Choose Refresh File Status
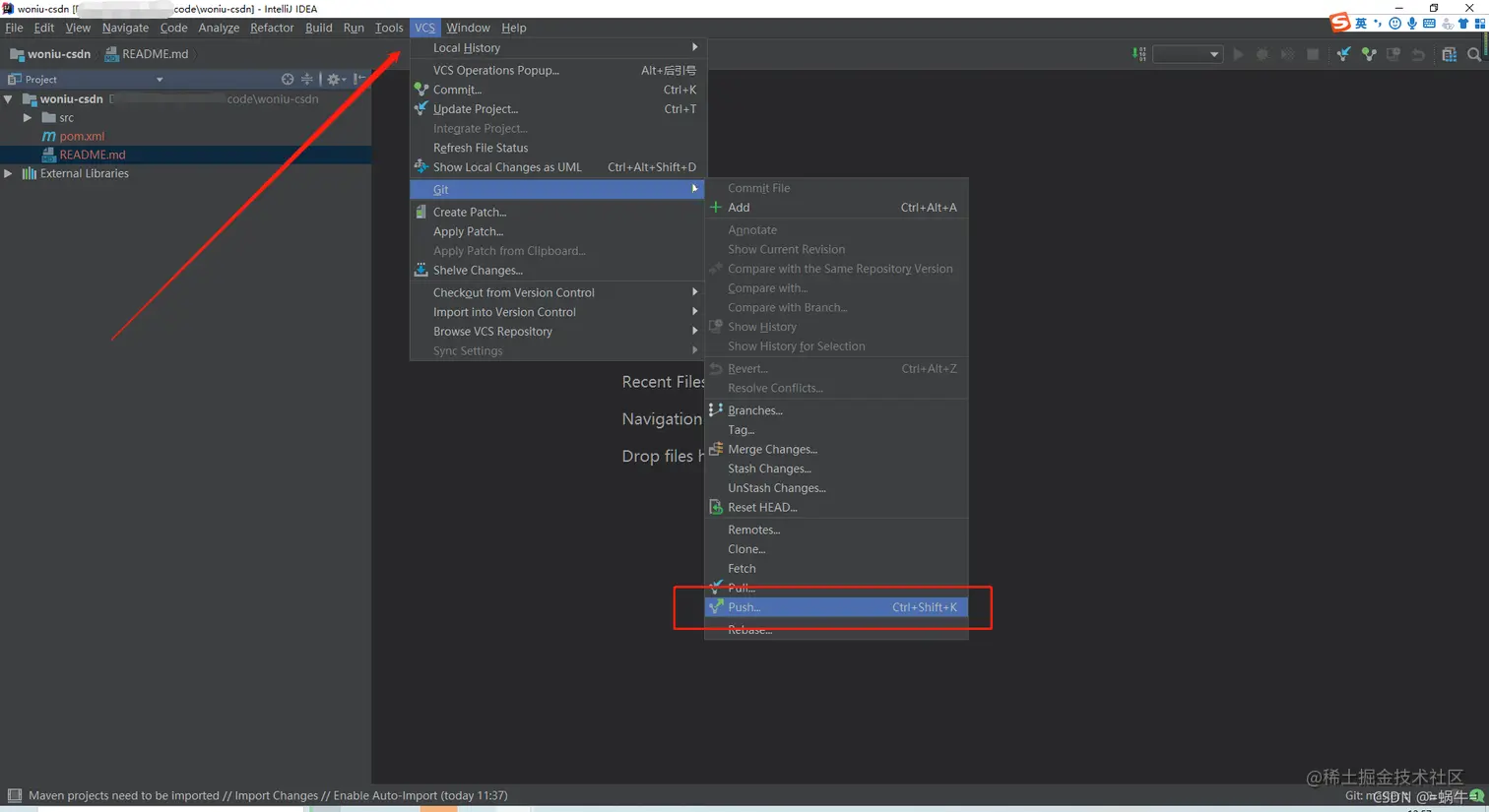Screen dimensions: 1489x812 (x=556, y=148)
